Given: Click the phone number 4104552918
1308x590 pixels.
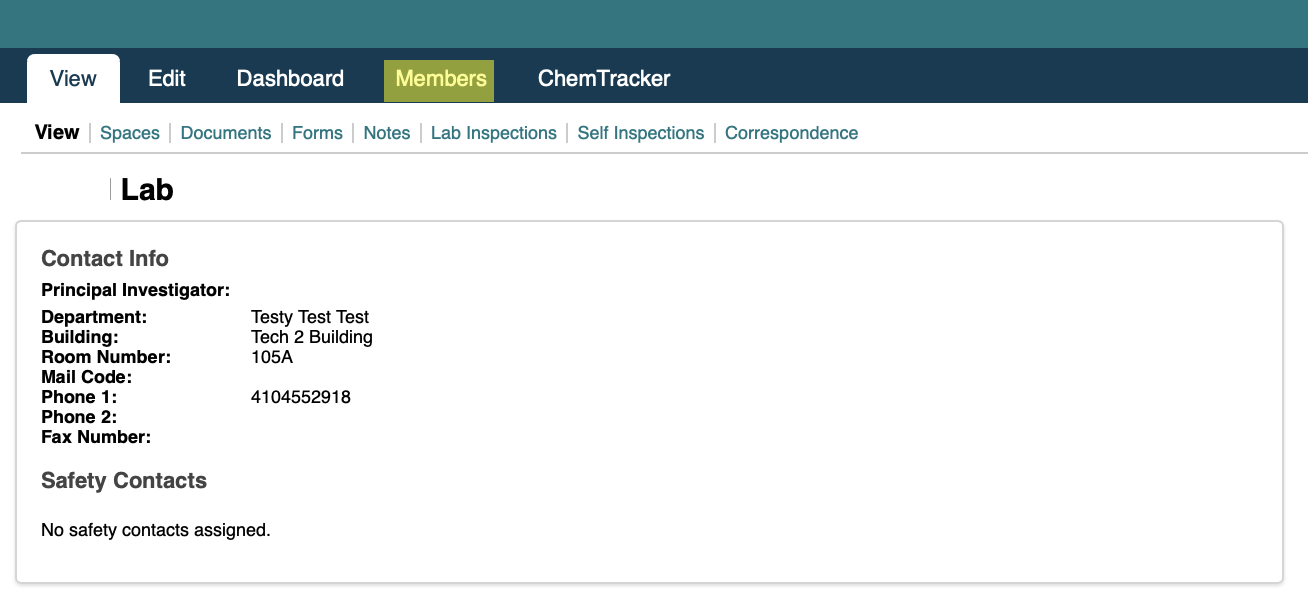Looking at the screenshot, I should click(x=301, y=397).
